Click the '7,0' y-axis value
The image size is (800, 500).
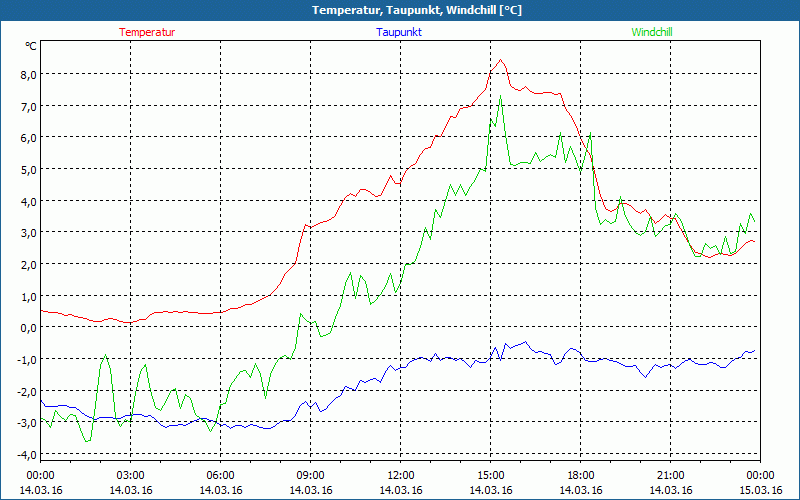(x=29, y=106)
